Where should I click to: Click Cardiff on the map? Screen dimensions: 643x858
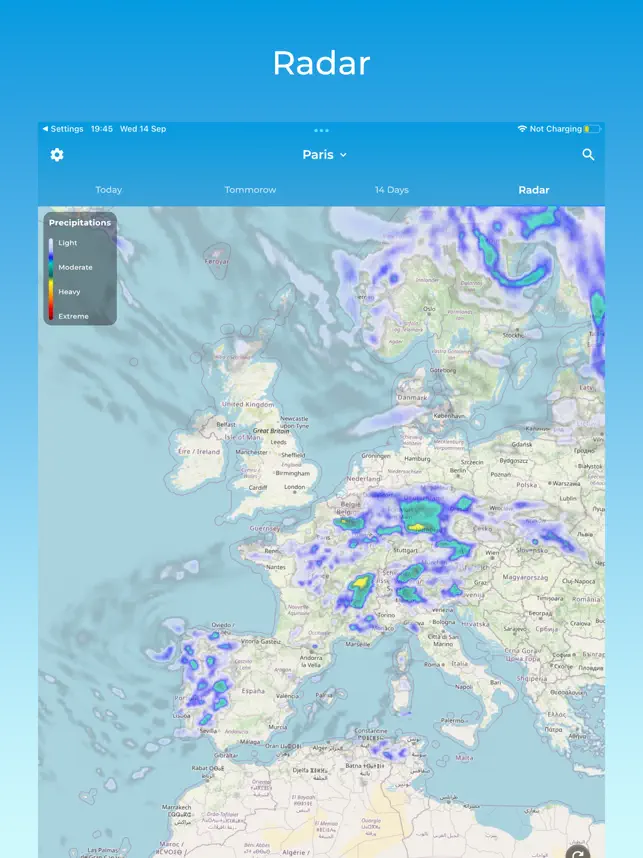tap(258, 488)
